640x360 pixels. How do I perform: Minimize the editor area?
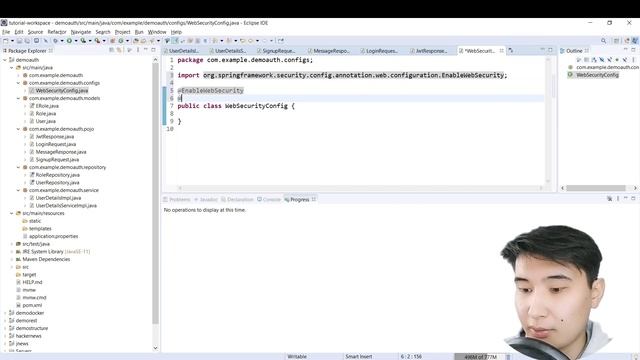coord(542,50)
